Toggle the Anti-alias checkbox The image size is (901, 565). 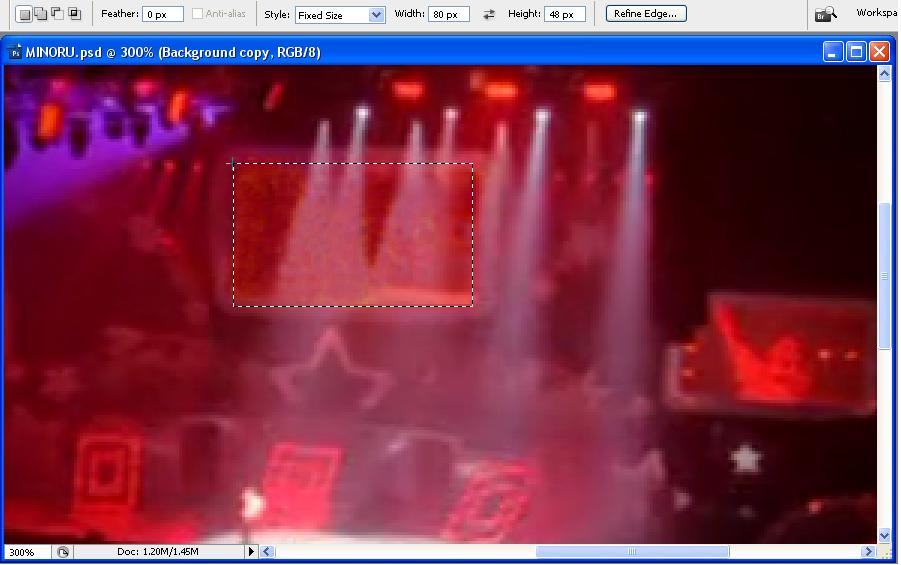click(197, 14)
